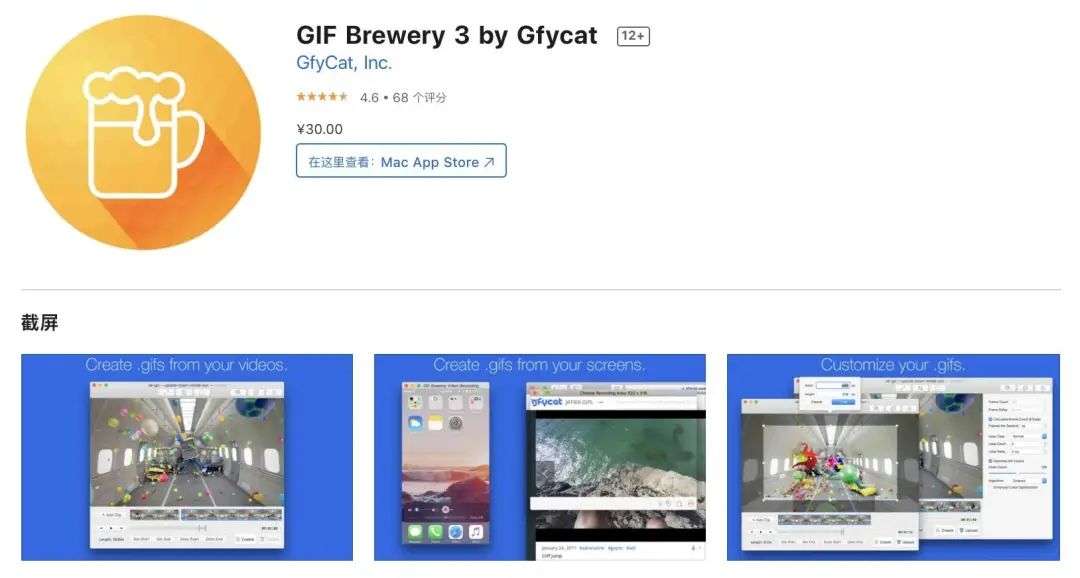
Task: Open the "Customize your .gifs" screenshot thumbnail
Action: click(893, 457)
